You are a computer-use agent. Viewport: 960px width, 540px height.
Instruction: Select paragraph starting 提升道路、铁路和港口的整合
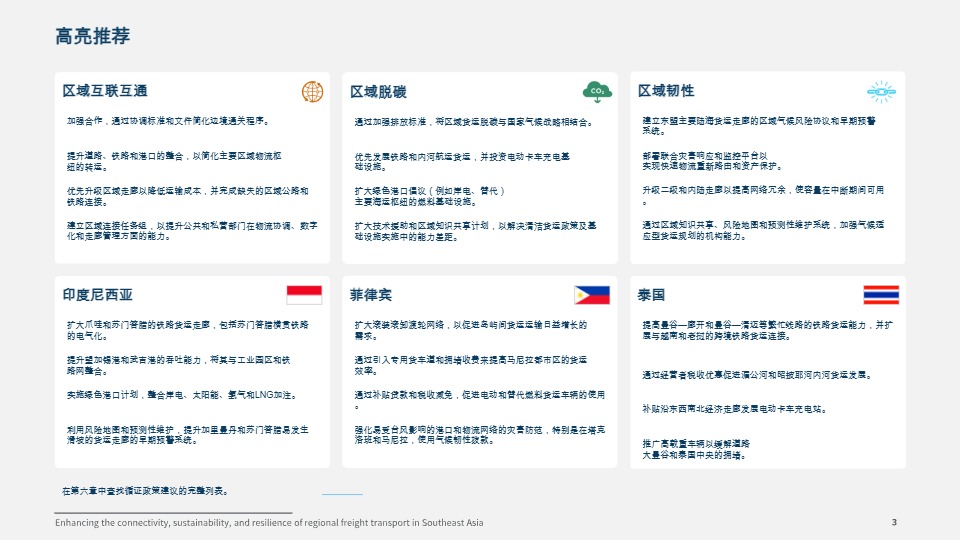click(174, 162)
